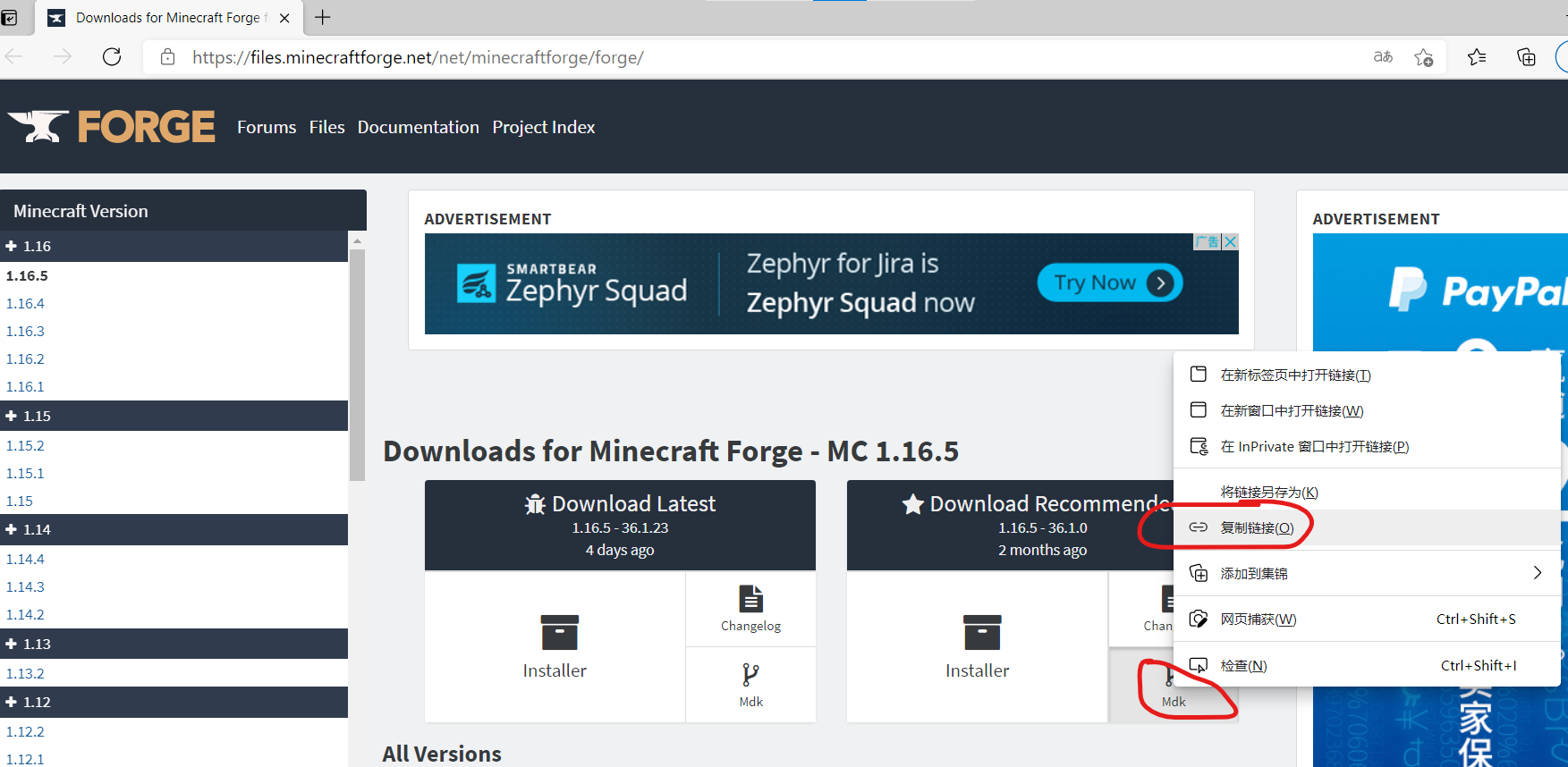Open browser Collections toolbar icon
The height and width of the screenshot is (767, 1568).
pos(1526,57)
